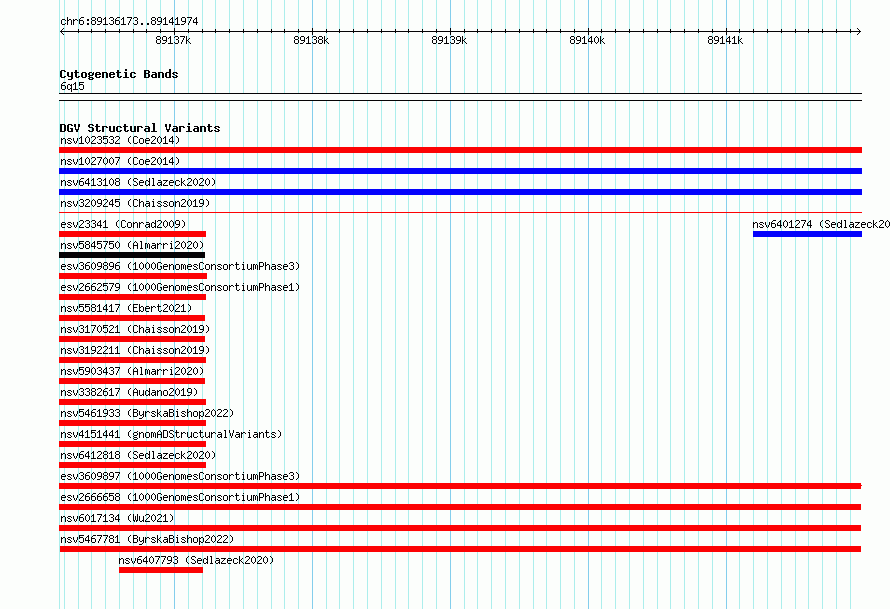This screenshot has width=890, height=609.
Task: Click the nsv1023532 (Coe2014) variant label
Action: tap(120, 140)
